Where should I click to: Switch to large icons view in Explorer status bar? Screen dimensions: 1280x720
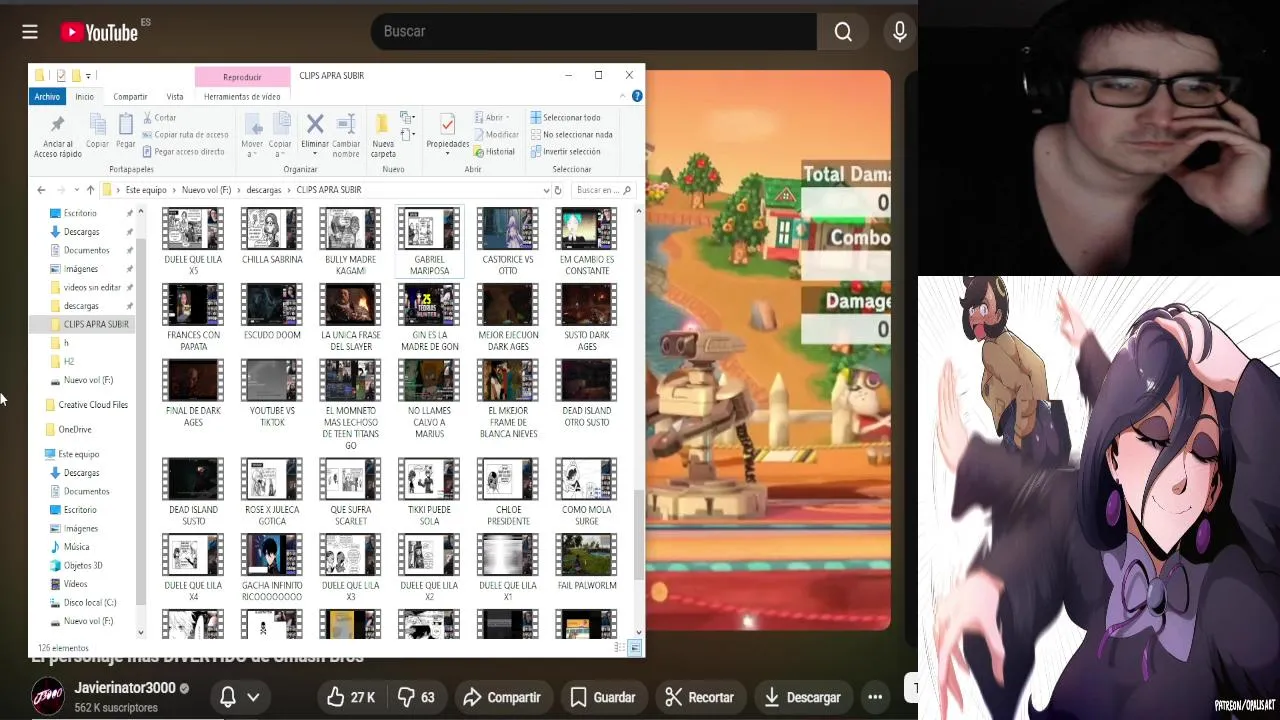635,648
